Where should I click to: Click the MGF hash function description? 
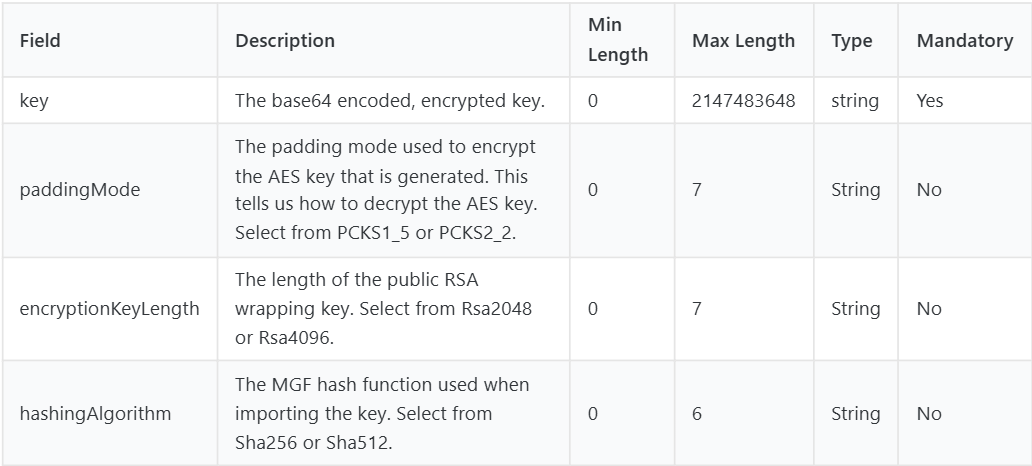pos(382,413)
